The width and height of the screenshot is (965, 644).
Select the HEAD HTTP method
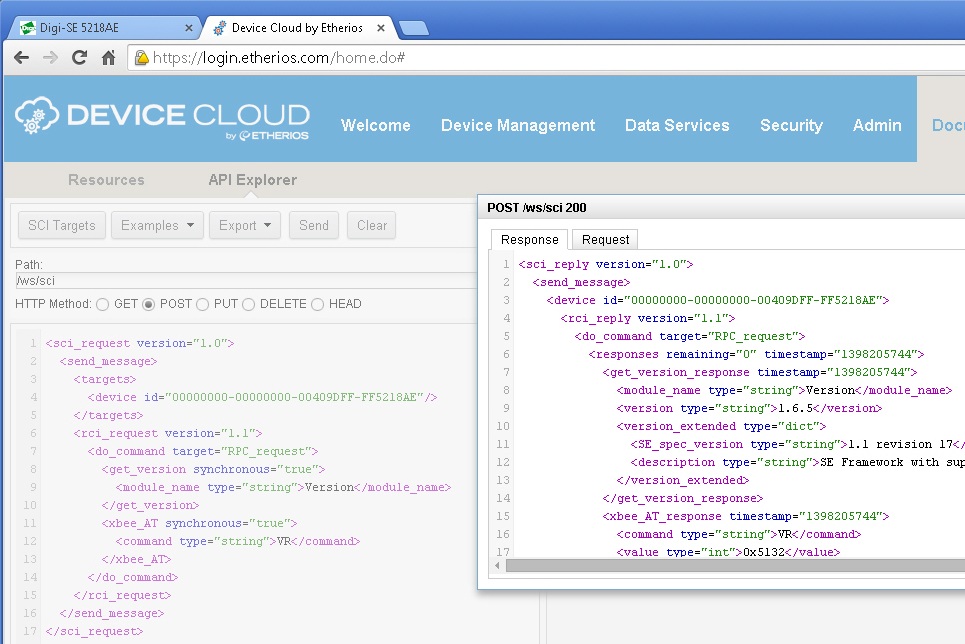tap(319, 304)
